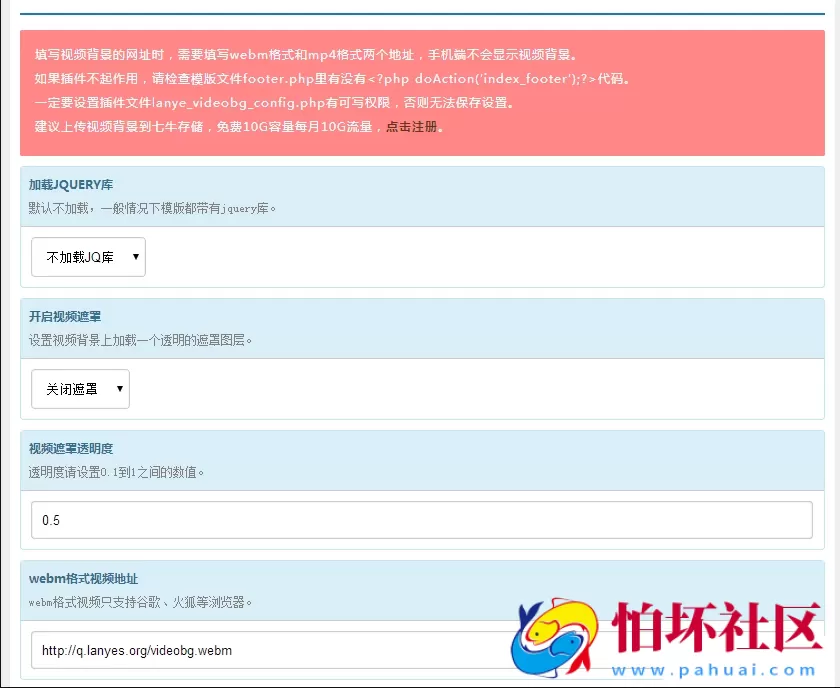The image size is (840, 688).
Task: Select the URL text http://q.lanyes.org/videobg.webm
Action: 135,650
